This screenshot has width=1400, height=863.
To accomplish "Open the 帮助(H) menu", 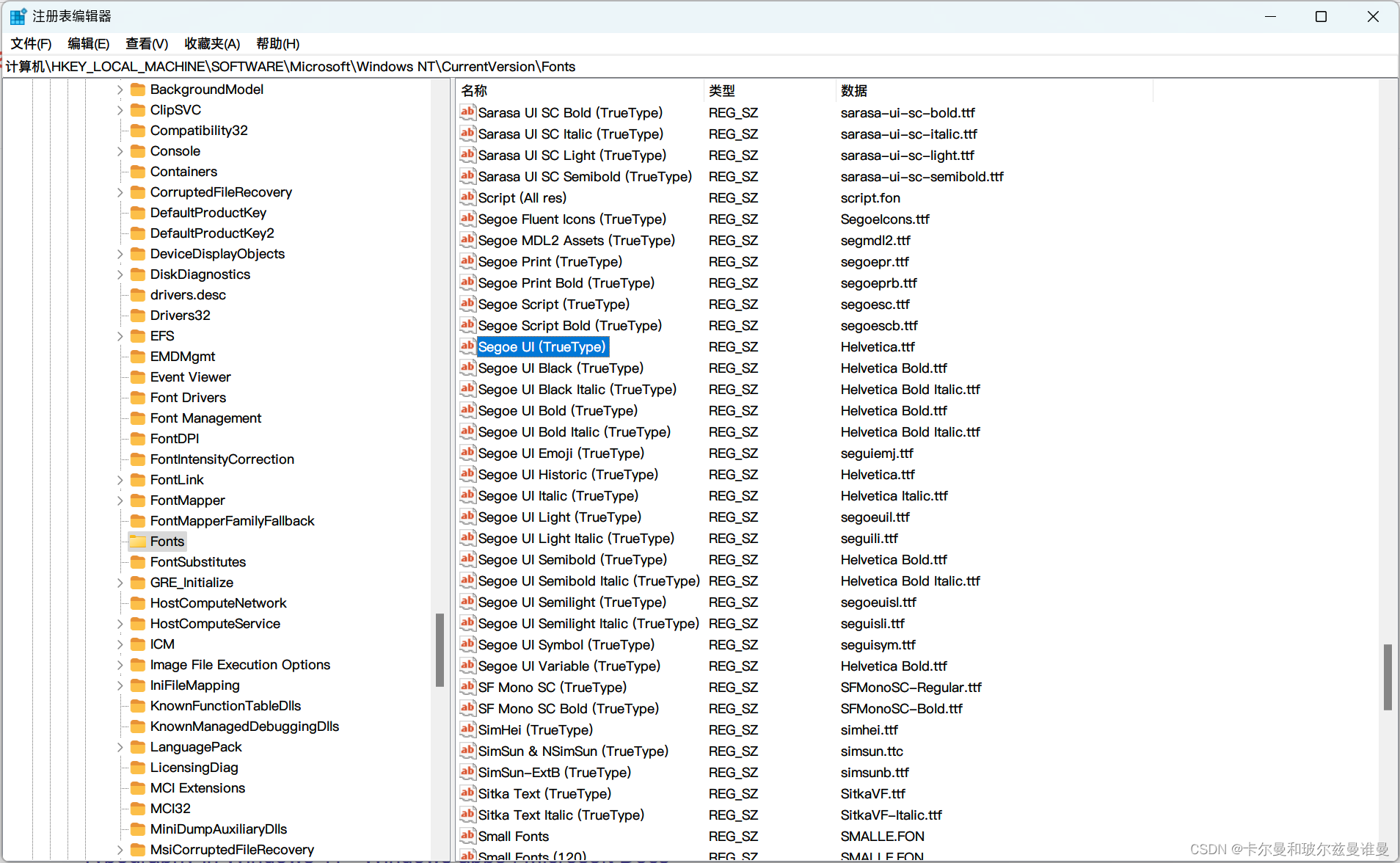I will [277, 44].
